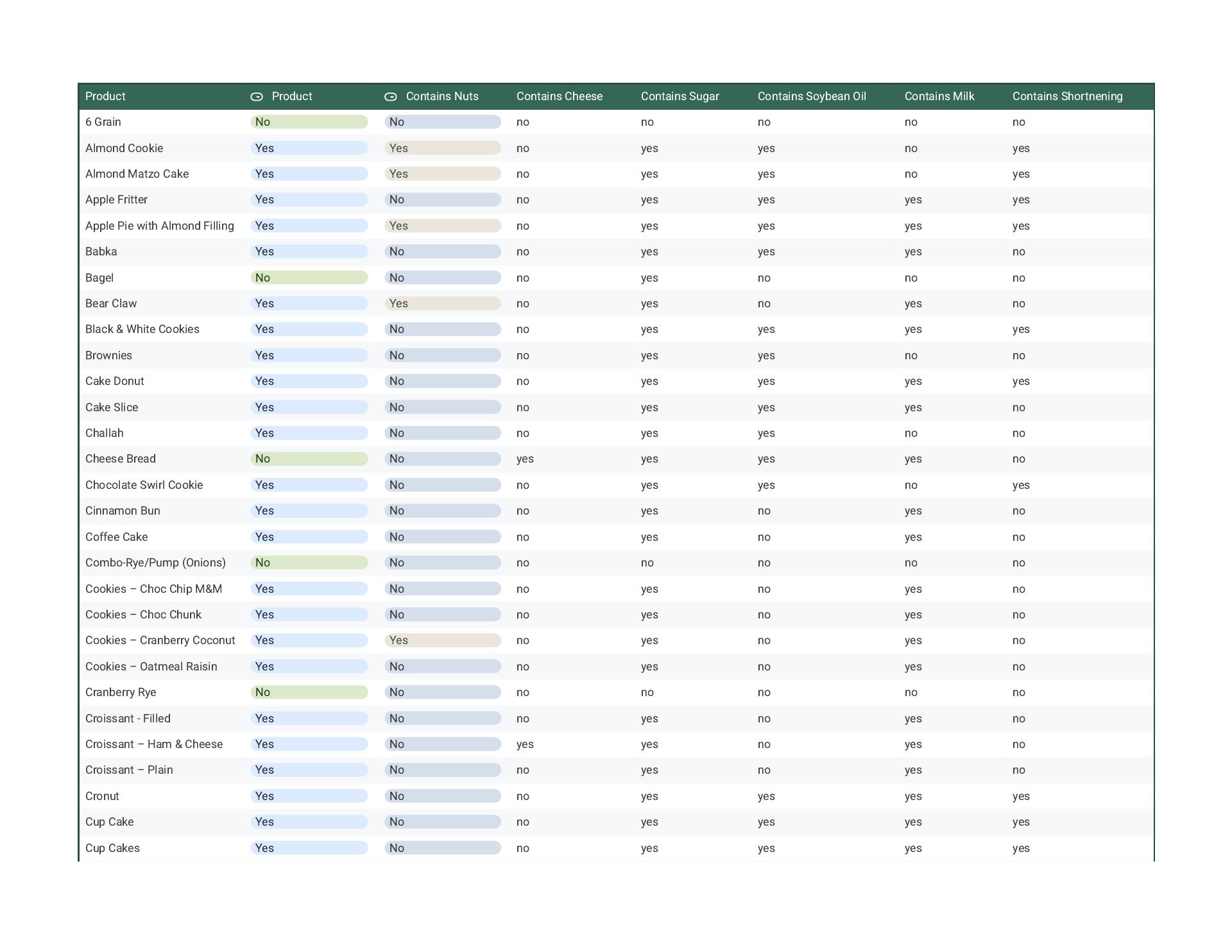
Task: Open Product dropdown chip for Cheese Bread
Action: pyautogui.click(x=309, y=459)
